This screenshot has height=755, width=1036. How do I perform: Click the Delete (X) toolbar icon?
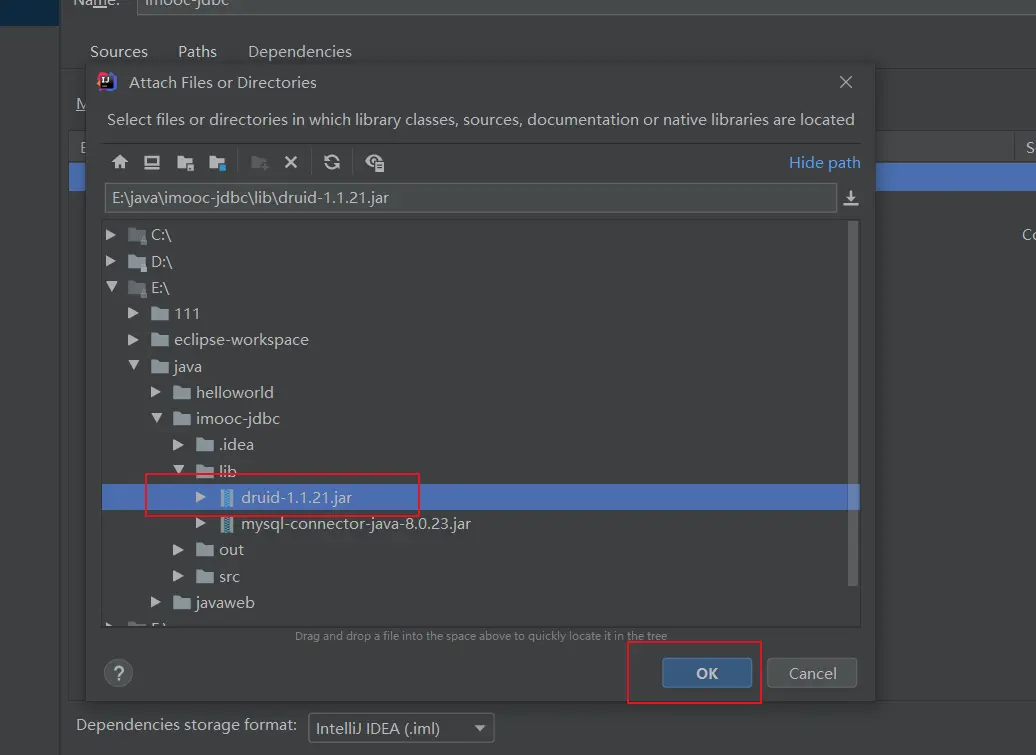coord(291,162)
